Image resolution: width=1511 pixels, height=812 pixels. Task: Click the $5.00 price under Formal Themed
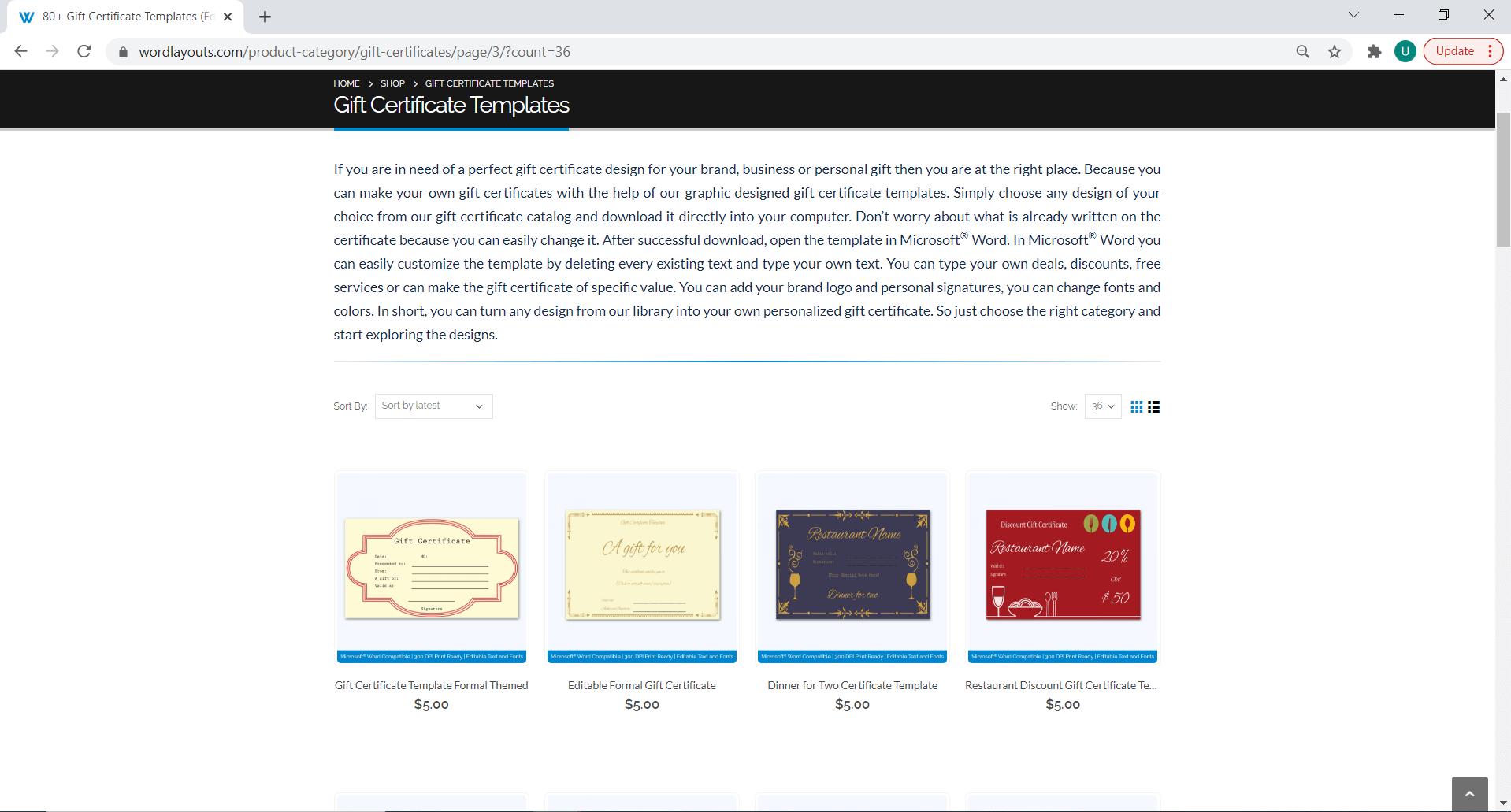click(432, 705)
